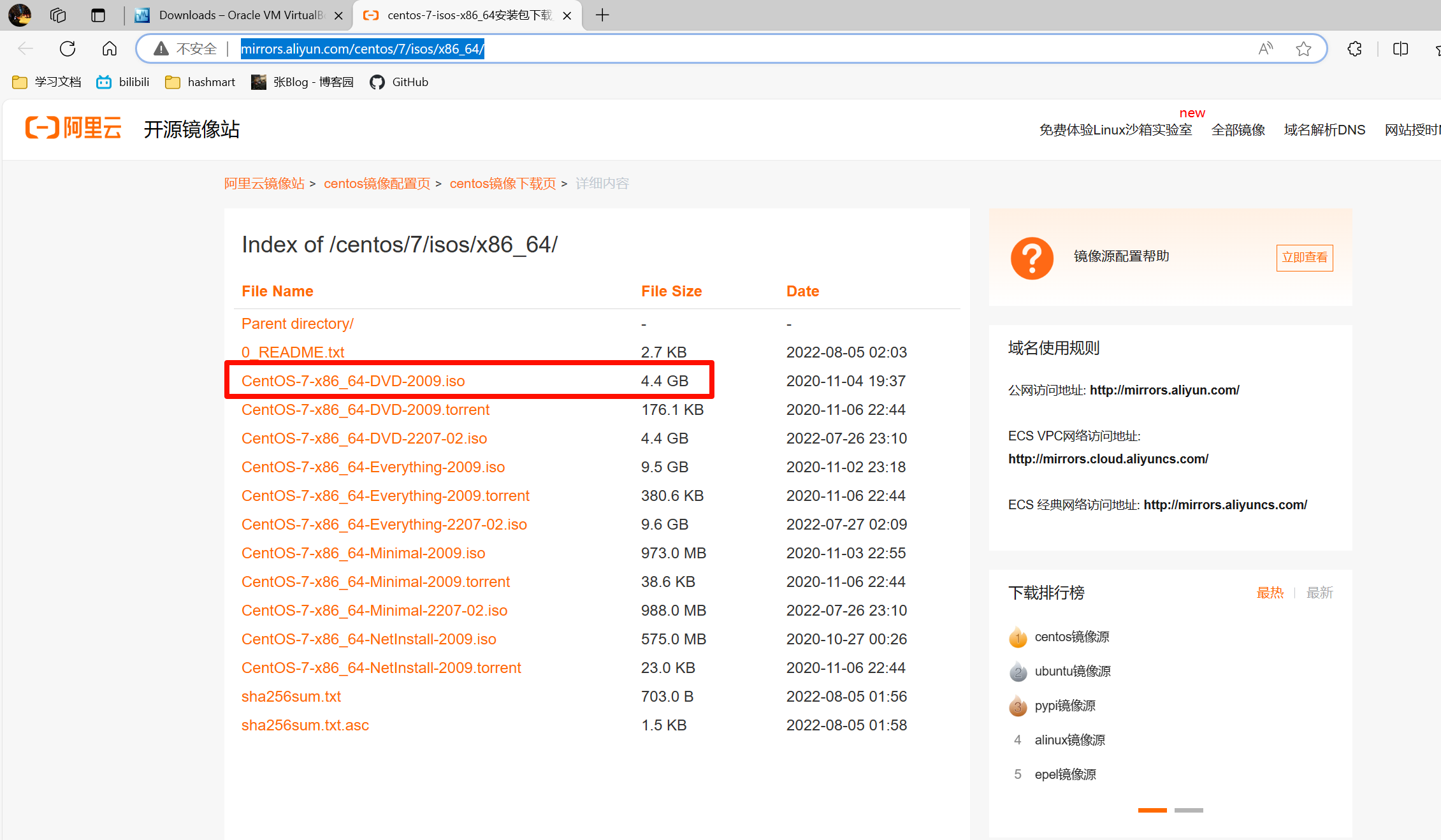The height and width of the screenshot is (840, 1441).
Task: Download CentOS-7-x86_64-DVD-2009.iso
Action: (353, 381)
